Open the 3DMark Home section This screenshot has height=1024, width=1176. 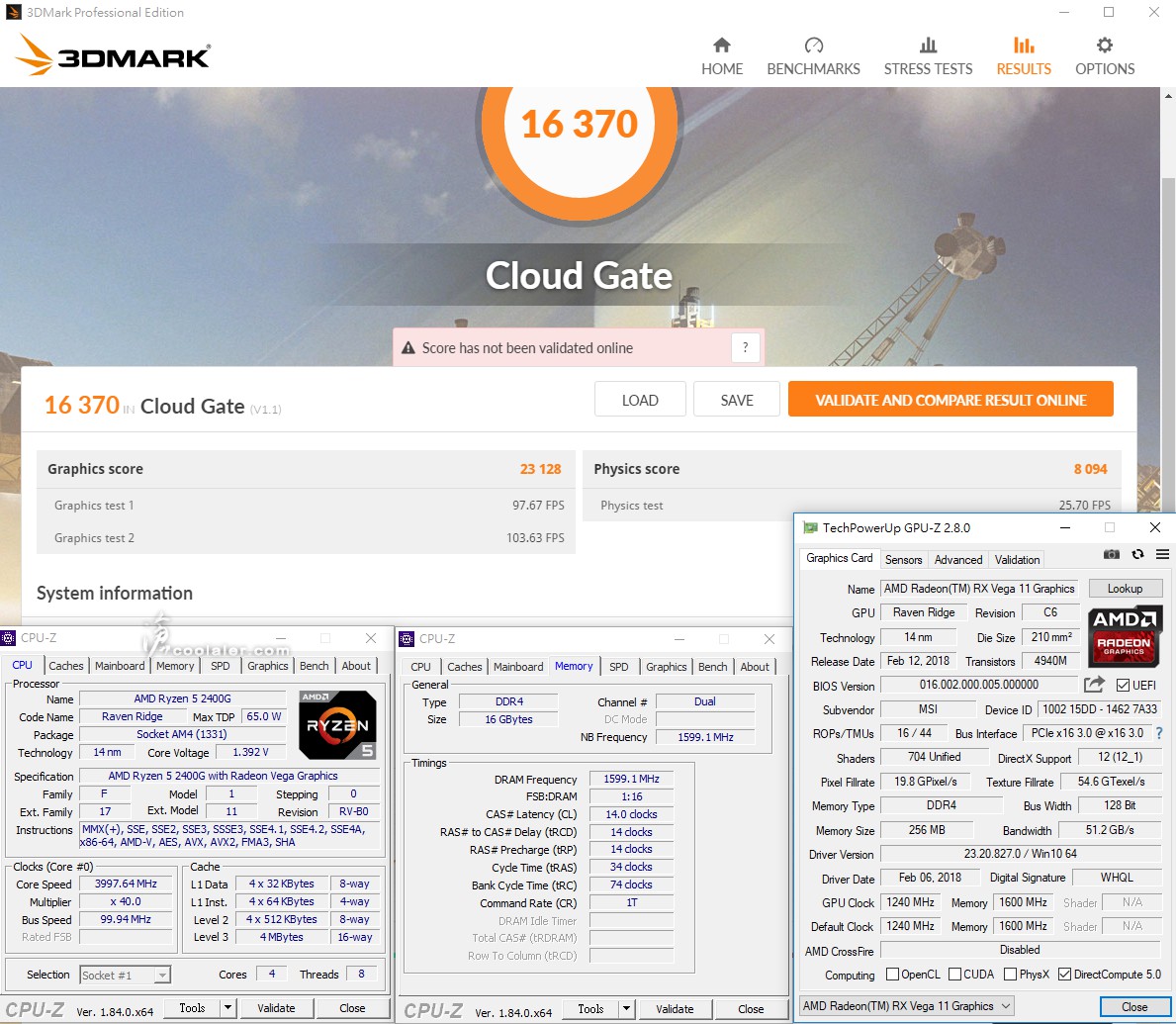[x=721, y=56]
